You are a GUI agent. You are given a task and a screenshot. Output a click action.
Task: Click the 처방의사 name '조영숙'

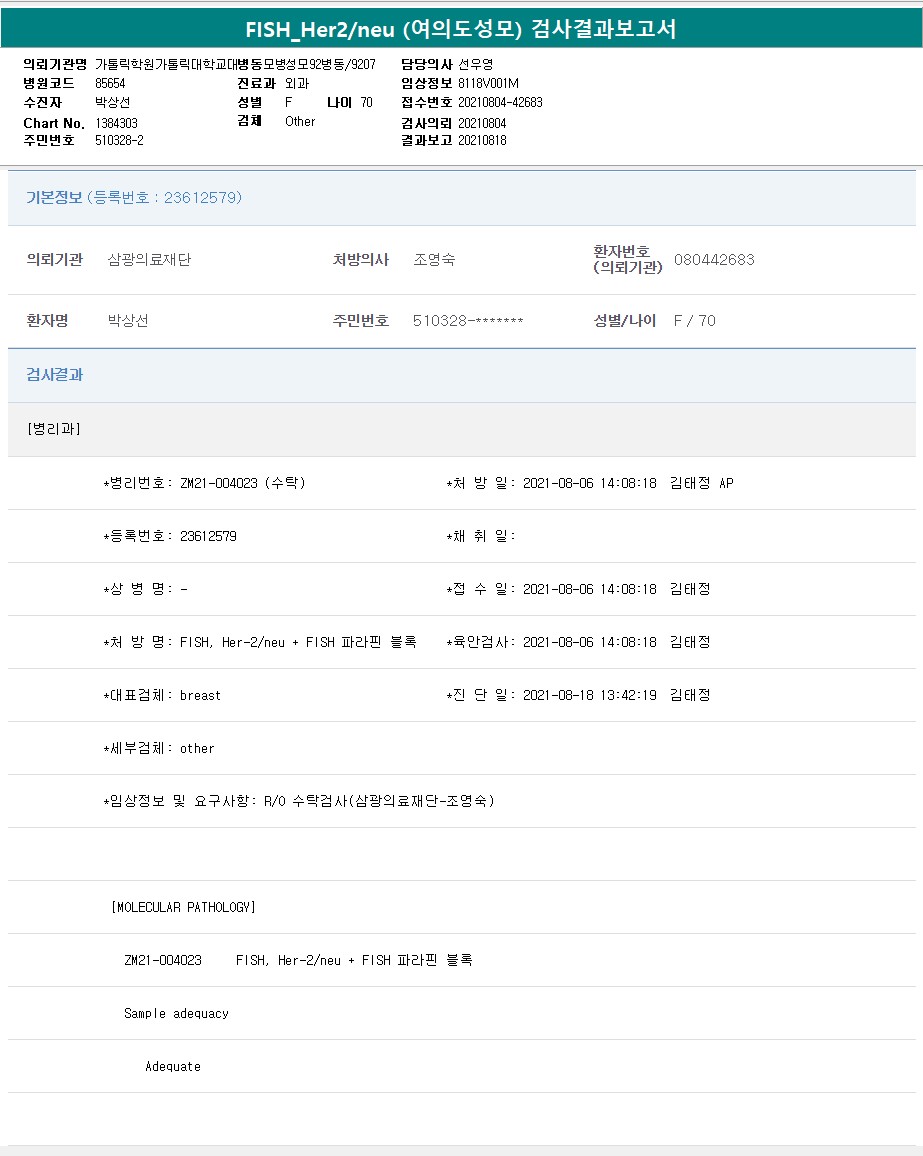[434, 260]
